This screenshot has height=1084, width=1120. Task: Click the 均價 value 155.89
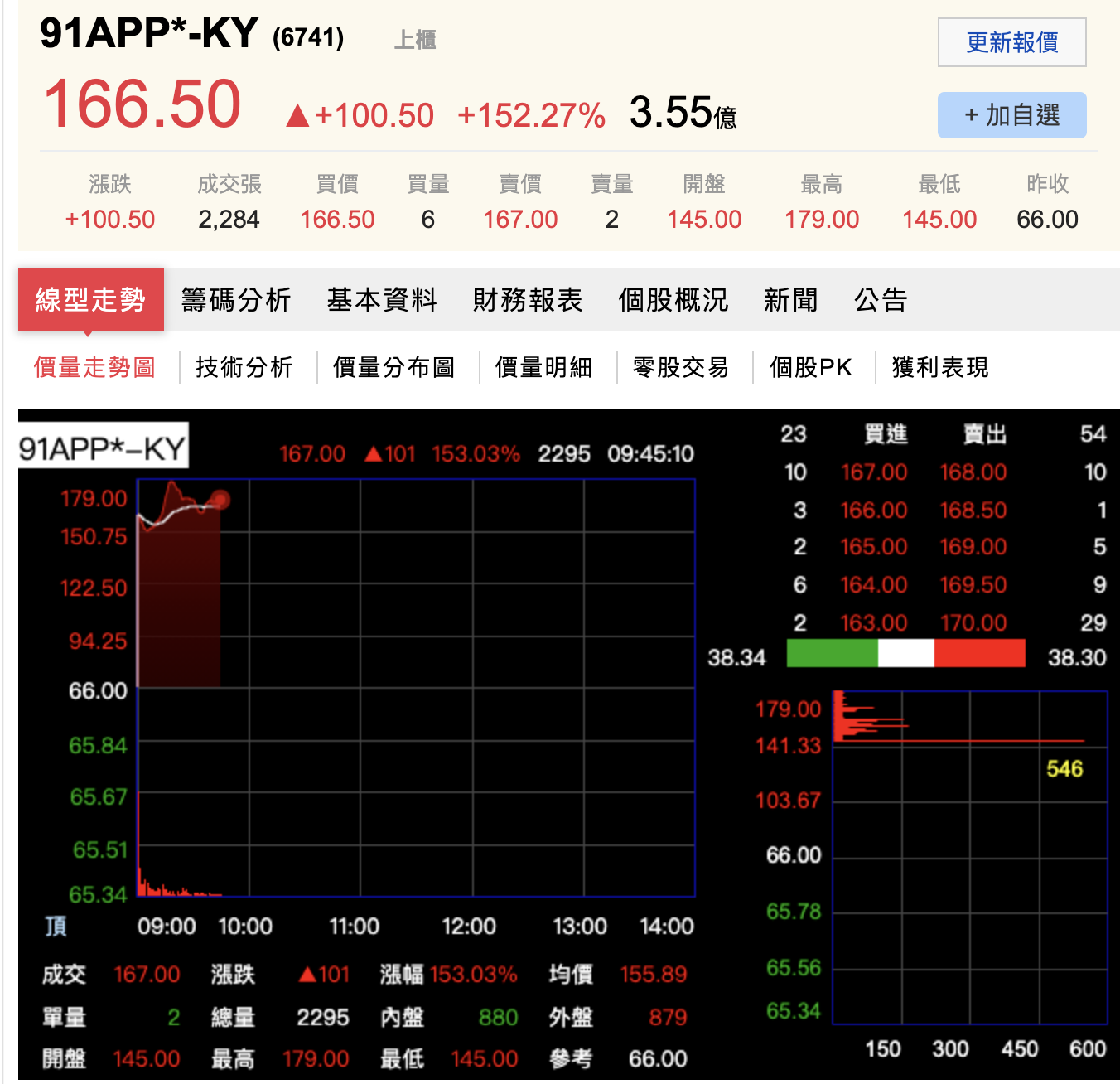(x=654, y=975)
